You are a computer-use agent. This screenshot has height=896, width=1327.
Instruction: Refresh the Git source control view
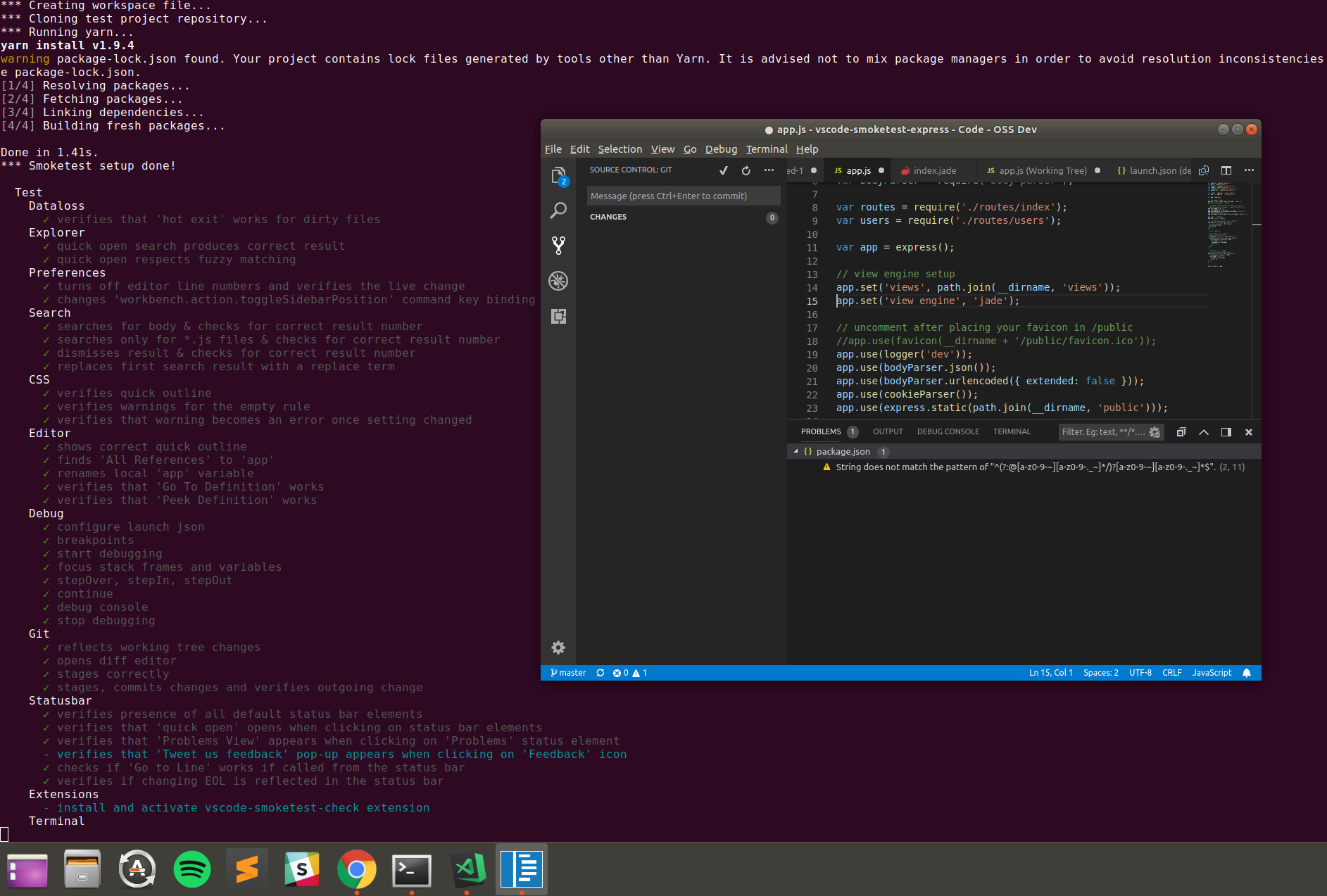point(746,170)
